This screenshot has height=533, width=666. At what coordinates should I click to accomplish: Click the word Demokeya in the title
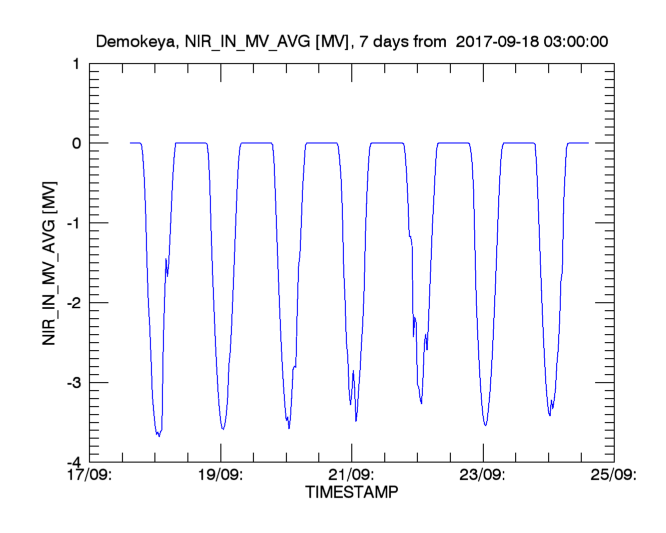(131, 42)
